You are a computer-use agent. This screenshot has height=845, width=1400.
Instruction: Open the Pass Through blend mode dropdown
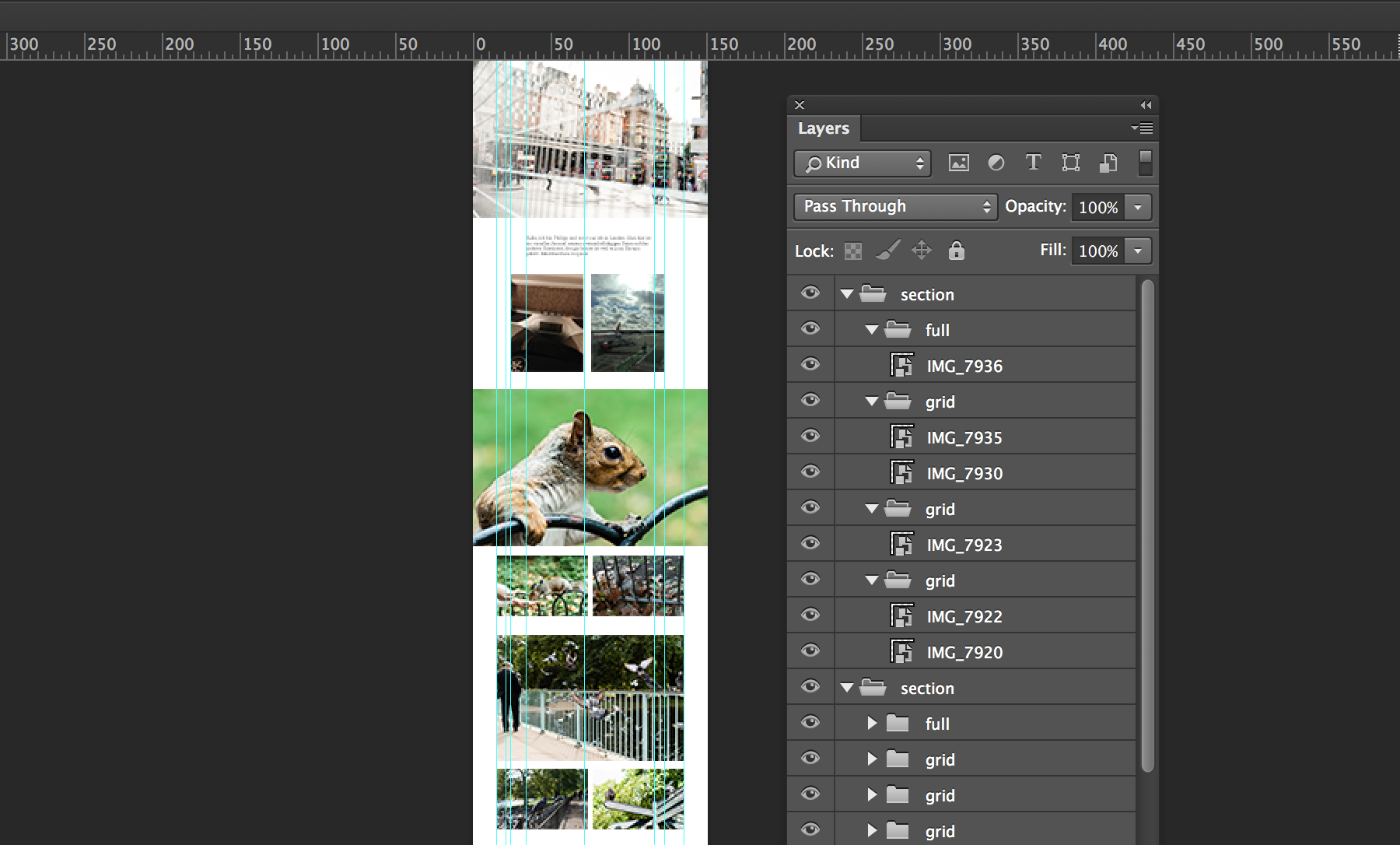(894, 206)
